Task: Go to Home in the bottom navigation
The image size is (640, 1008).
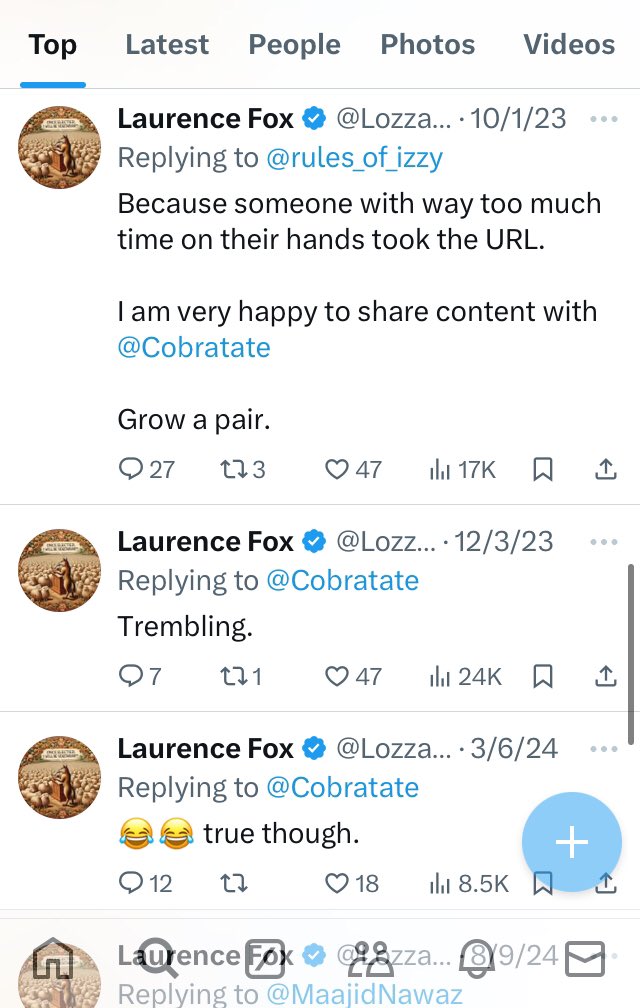Action: (54, 959)
